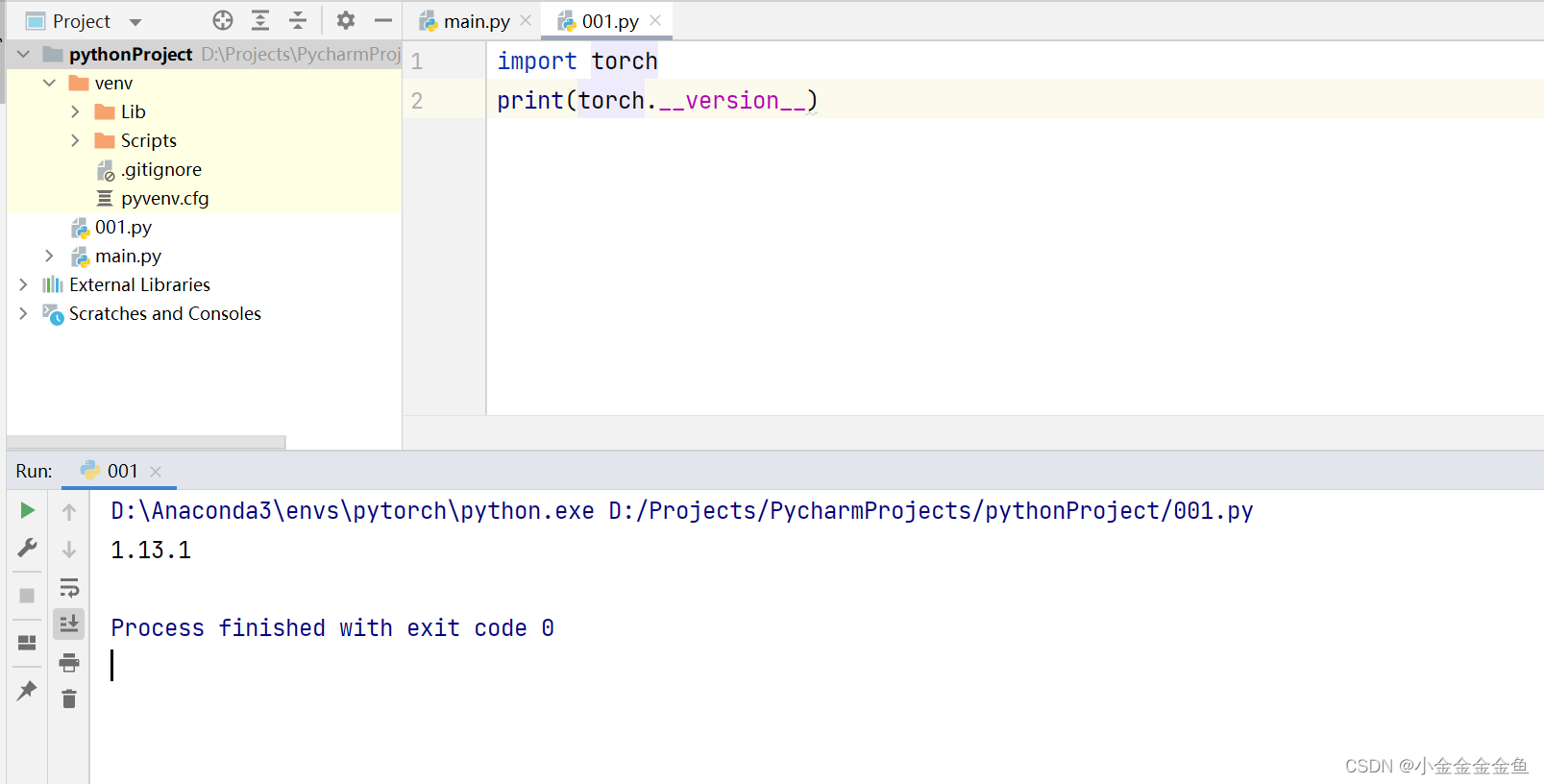Toggle soft-wrap in Run console
The width and height of the screenshot is (1544, 784).
69,587
